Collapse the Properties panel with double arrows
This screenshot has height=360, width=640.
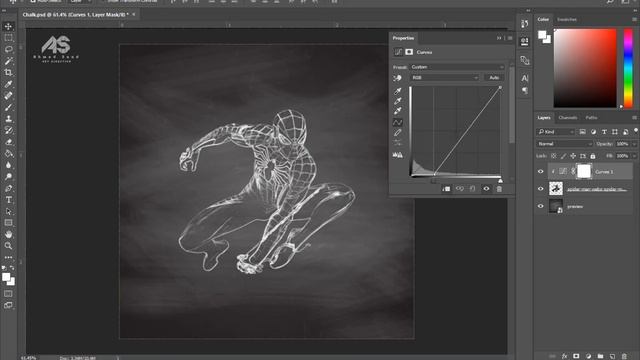point(499,38)
